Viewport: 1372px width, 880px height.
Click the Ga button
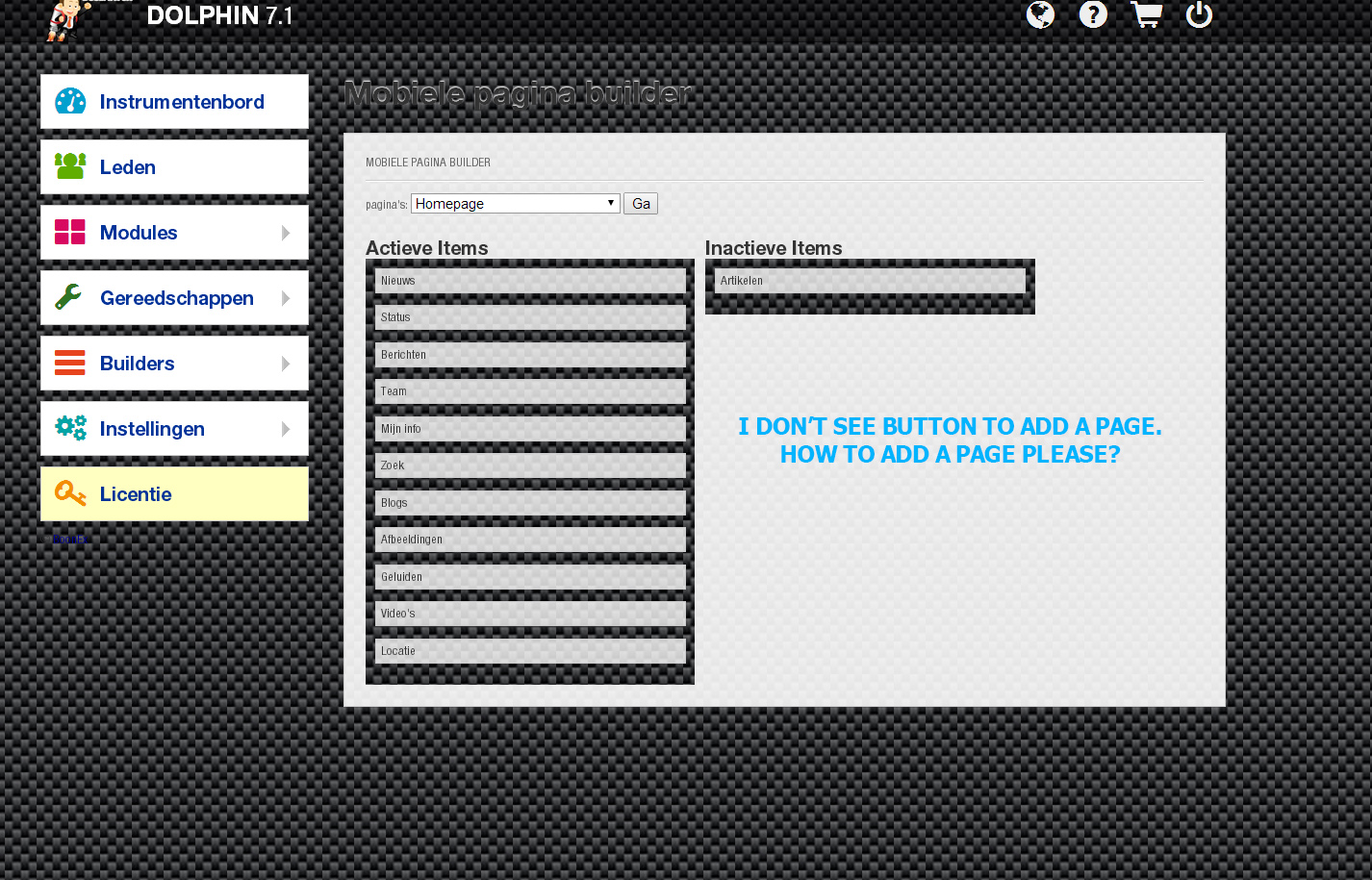(641, 204)
